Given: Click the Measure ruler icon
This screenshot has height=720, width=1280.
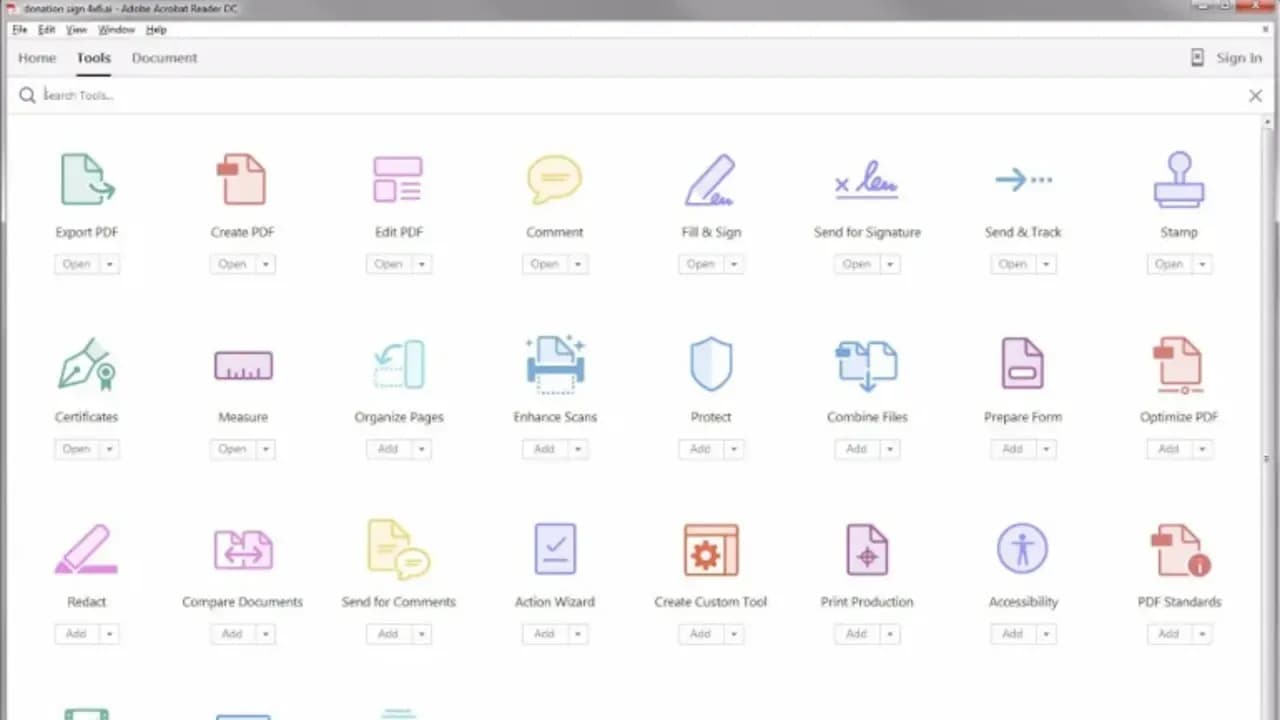Looking at the screenshot, I should 243,366.
